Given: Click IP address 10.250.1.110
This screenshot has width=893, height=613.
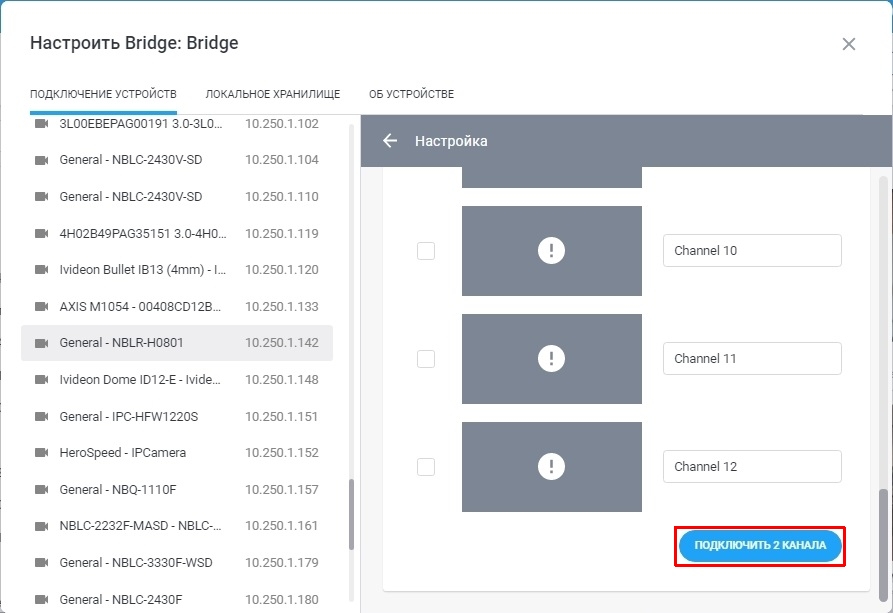Looking at the screenshot, I should click(x=282, y=197).
